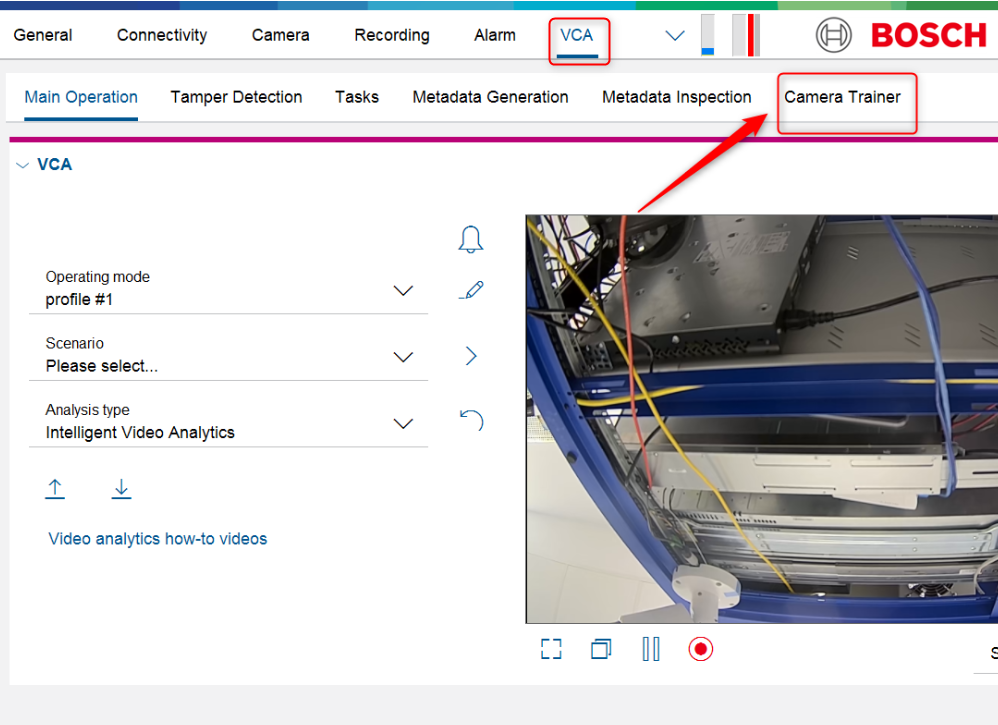This screenshot has width=998, height=725.
Task: Switch to the Camera Trainer tab
Action: [x=842, y=97]
